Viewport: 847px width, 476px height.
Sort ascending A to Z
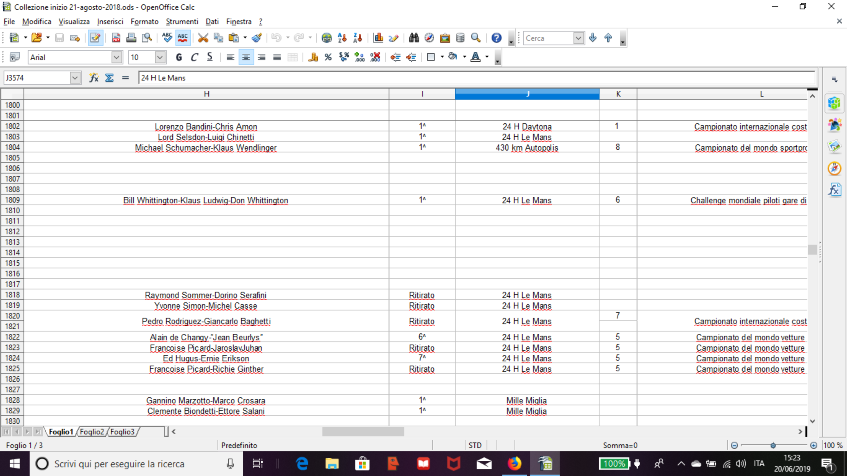pyautogui.click(x=342, y=38)
